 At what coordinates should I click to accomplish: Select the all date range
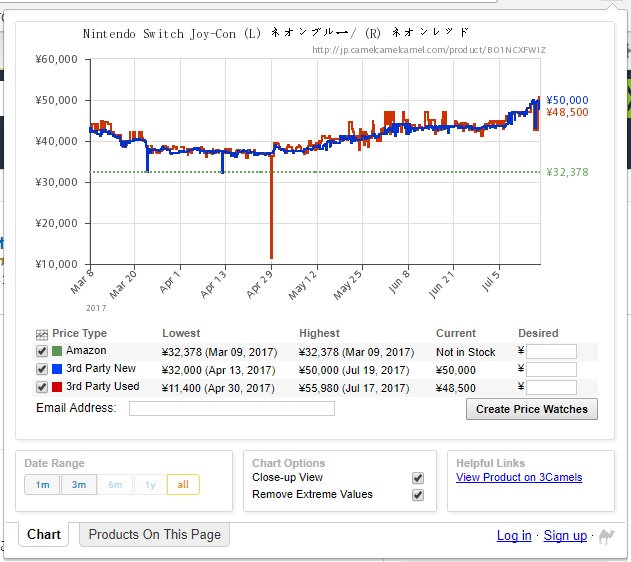[x=183, y=485]
